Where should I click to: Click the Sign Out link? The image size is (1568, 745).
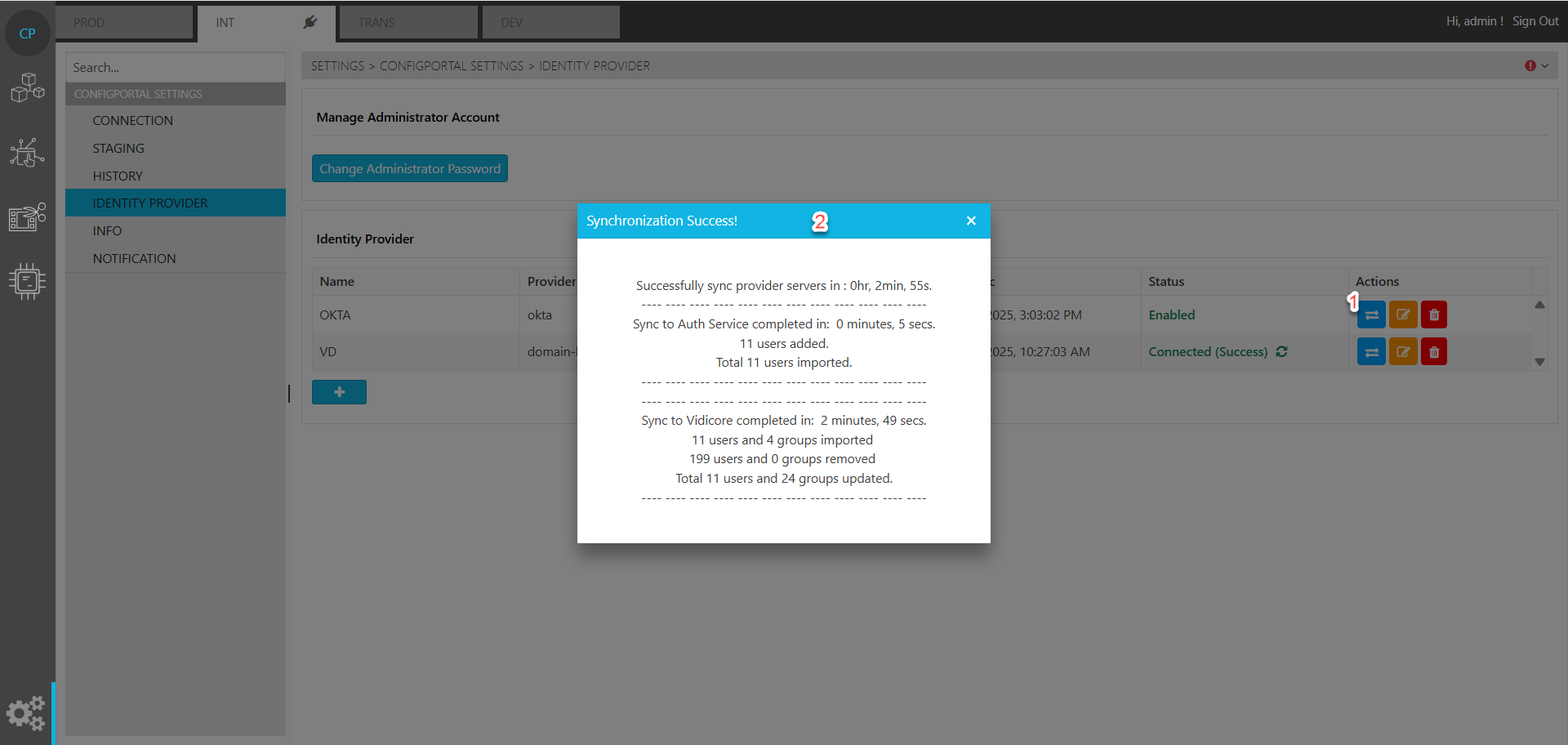(1535, 21)
